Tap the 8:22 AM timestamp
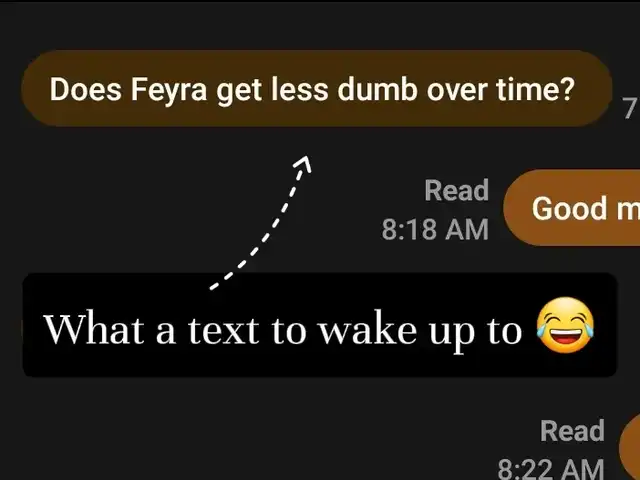This screenshot has height=480, width=640. (x=551, y=469)
